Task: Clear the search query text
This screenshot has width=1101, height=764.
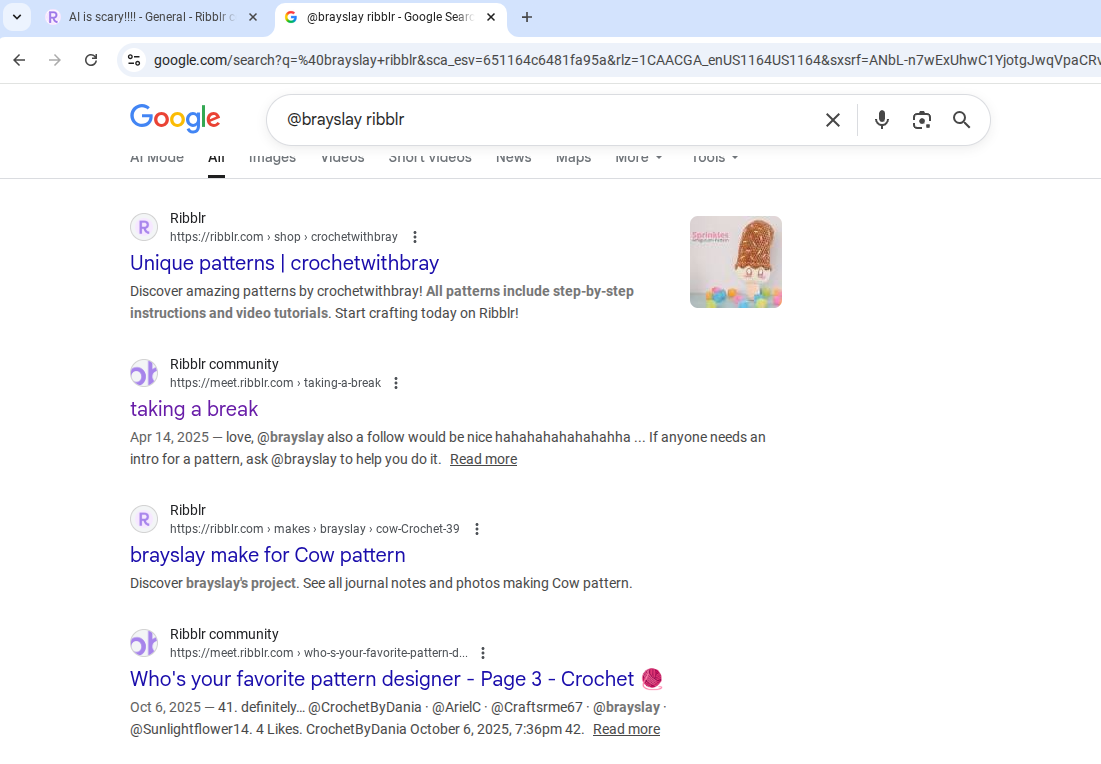Action: [832, 120]
